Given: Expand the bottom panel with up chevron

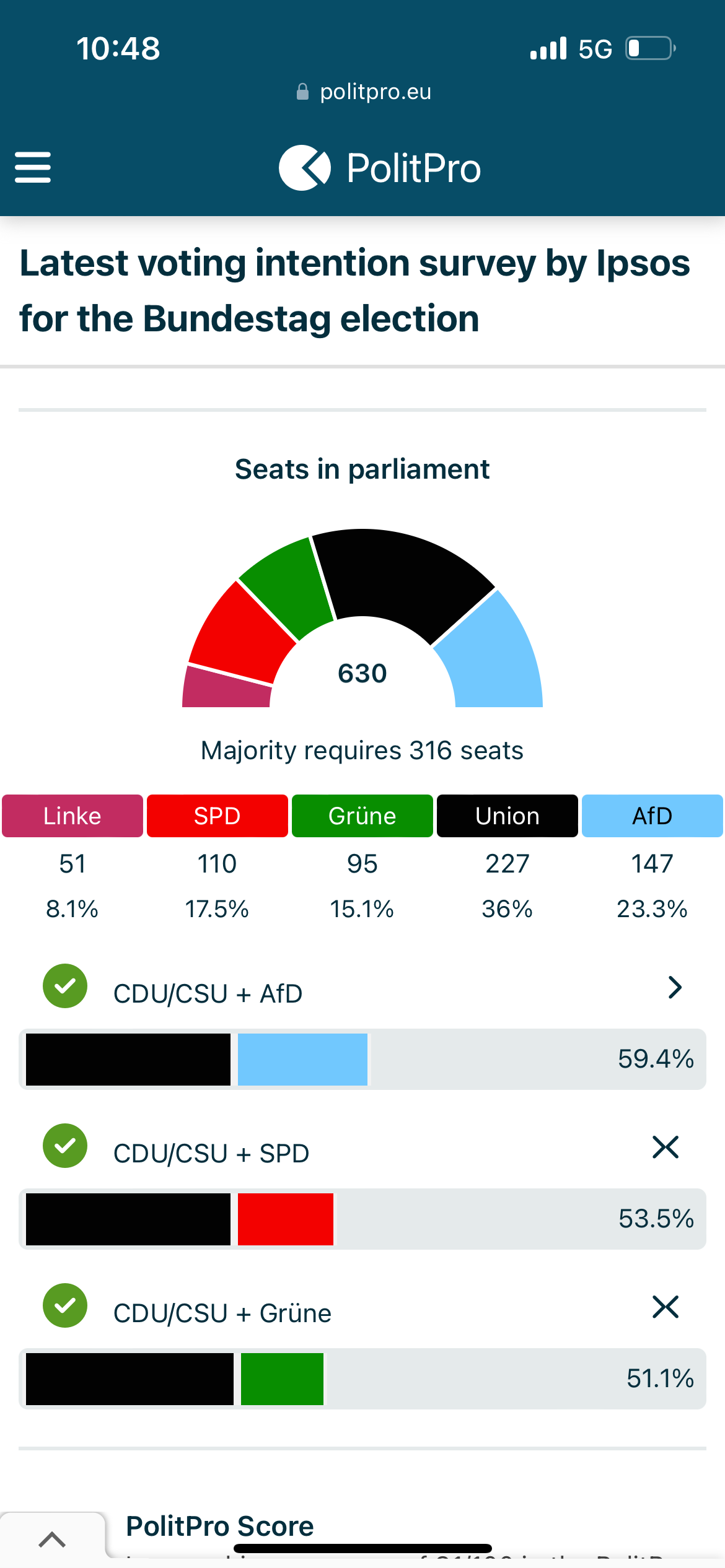Looking at the screenshot, I should (52, 1540).
